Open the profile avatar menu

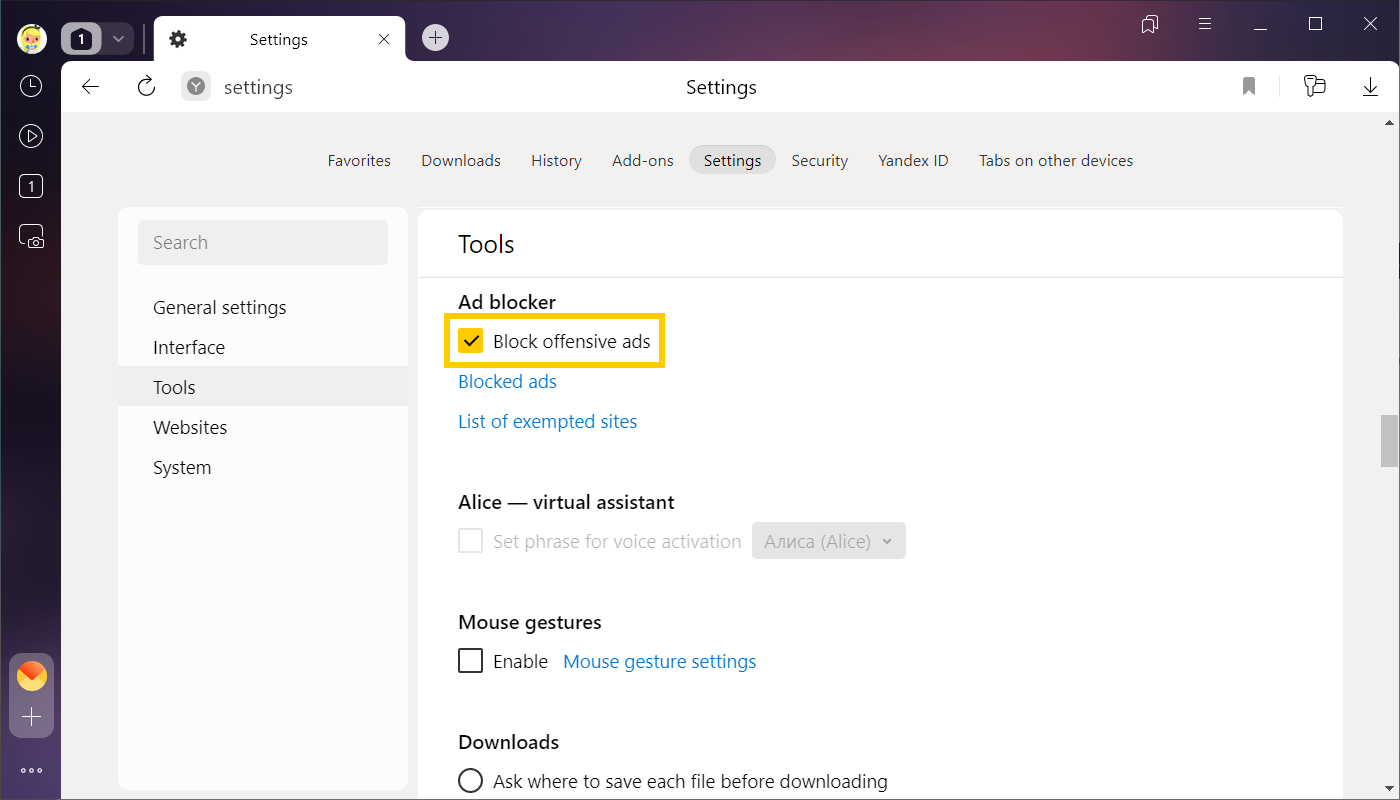click(32, 39)
